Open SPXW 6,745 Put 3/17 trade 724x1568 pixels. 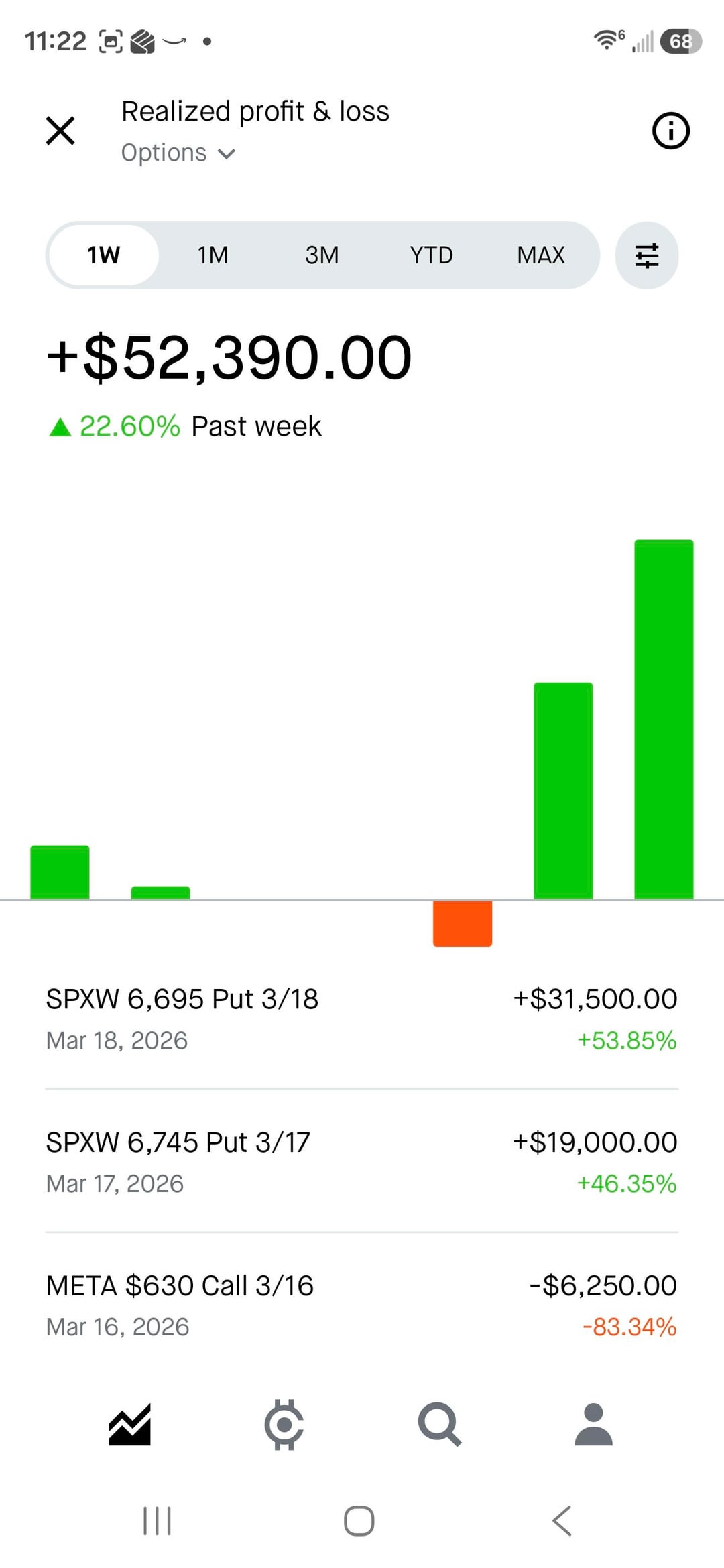point(362,1162)
